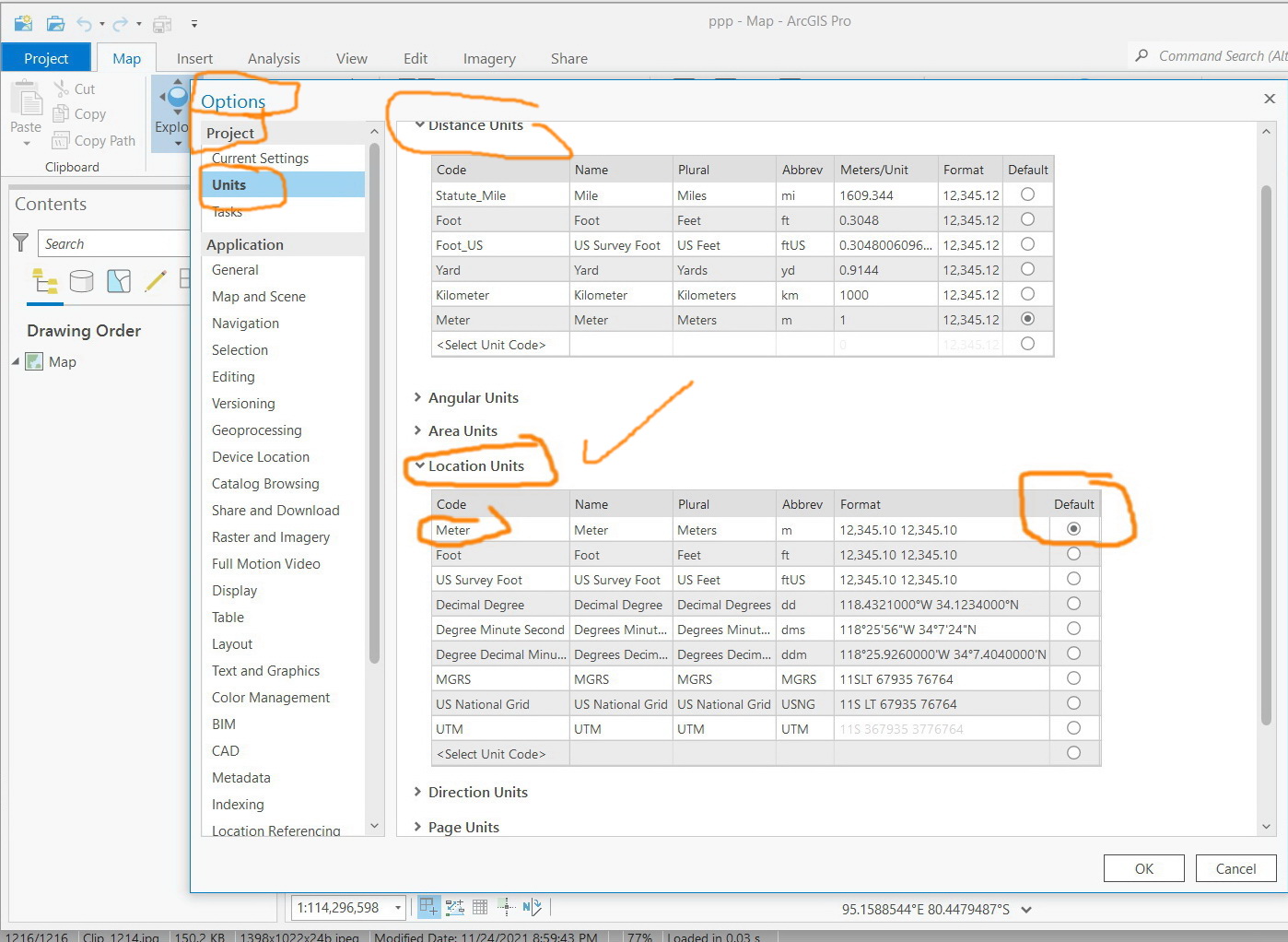The width and height of the screenshot is (1288, 942).
Task: Click the Contents Search box
Action: coord(111,242)
